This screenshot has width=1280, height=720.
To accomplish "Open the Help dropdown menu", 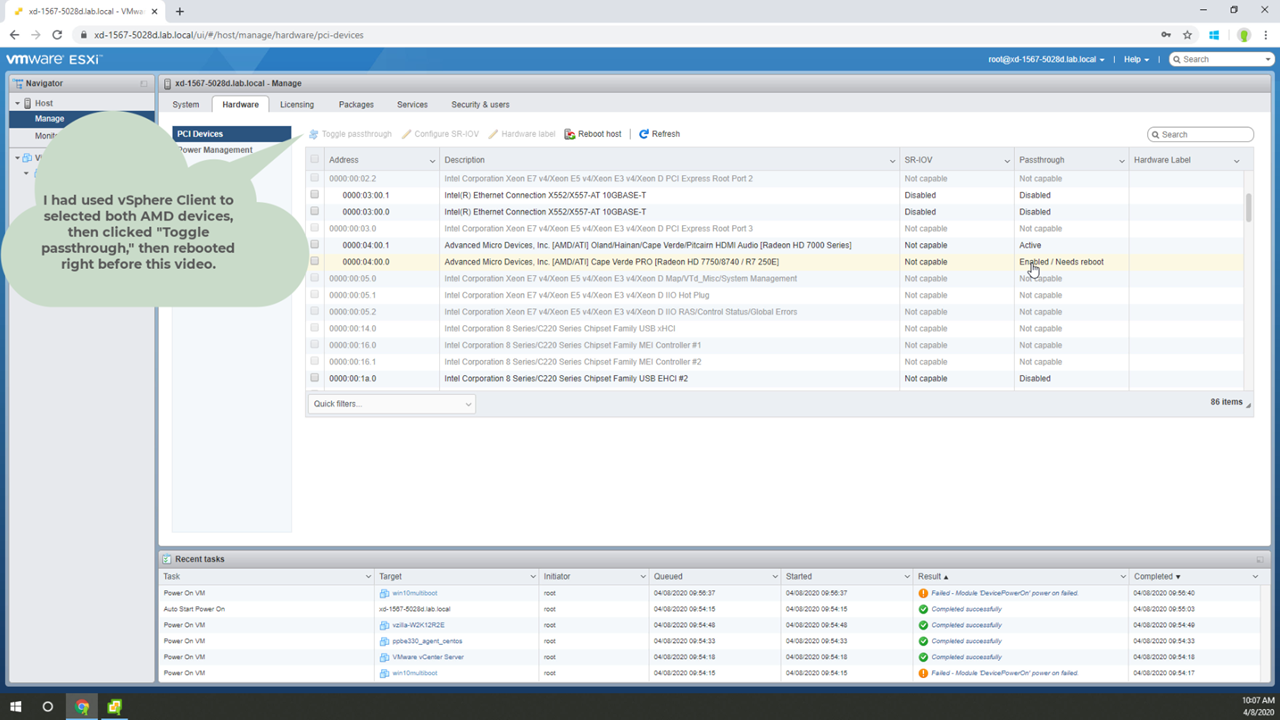I will (x=1136, y=60).
